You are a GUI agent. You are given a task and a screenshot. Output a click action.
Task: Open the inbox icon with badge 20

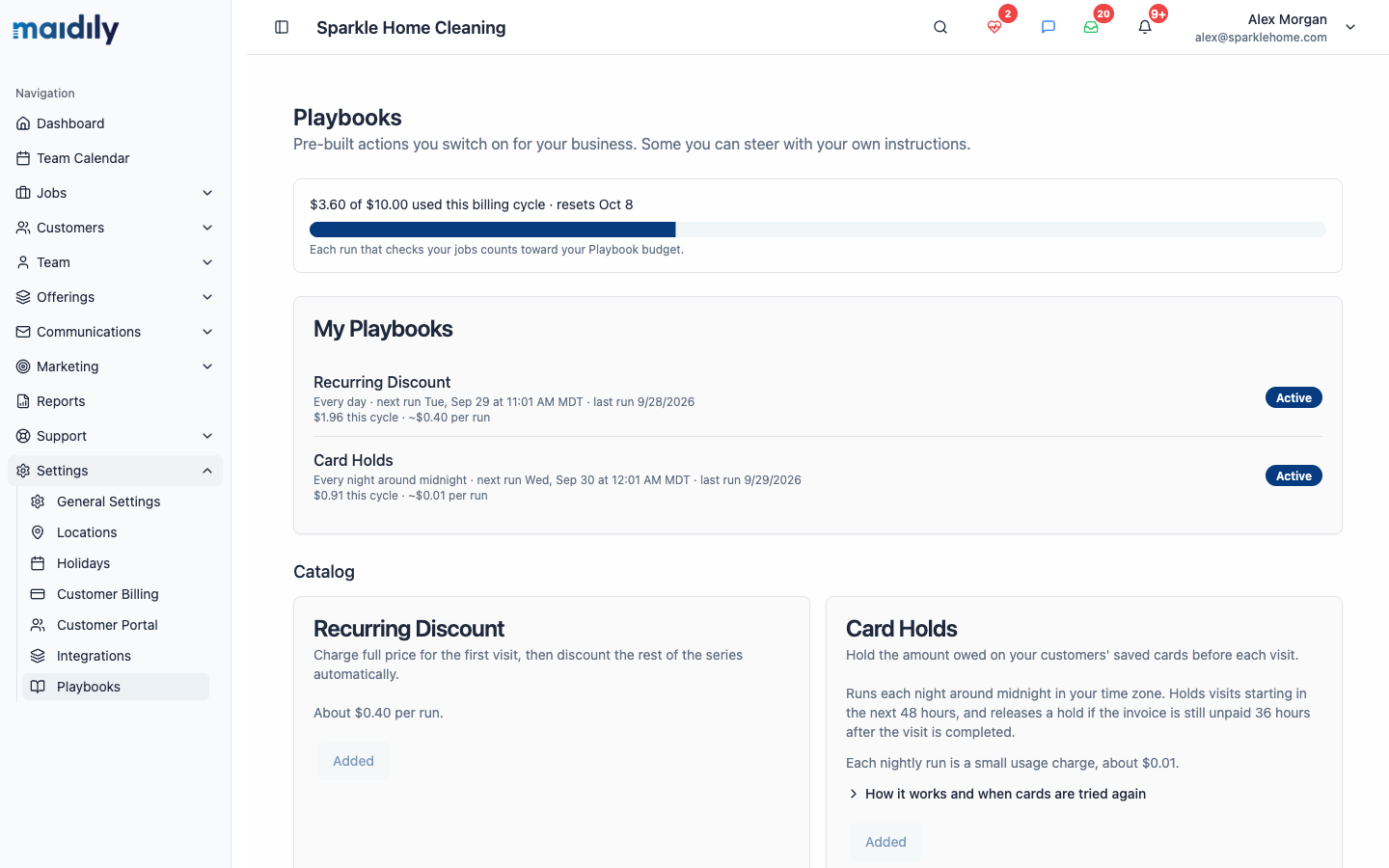(1091, 27)
